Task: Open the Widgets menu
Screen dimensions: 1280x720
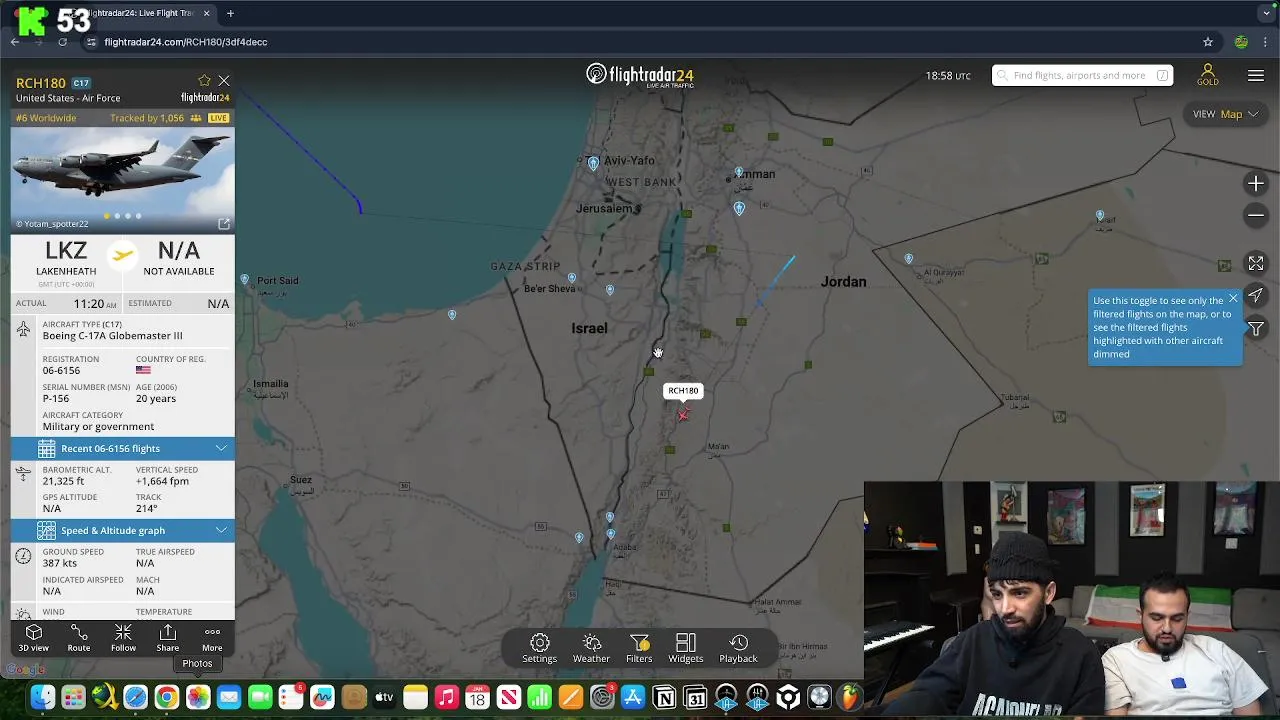Action: [x=686, y=648]
